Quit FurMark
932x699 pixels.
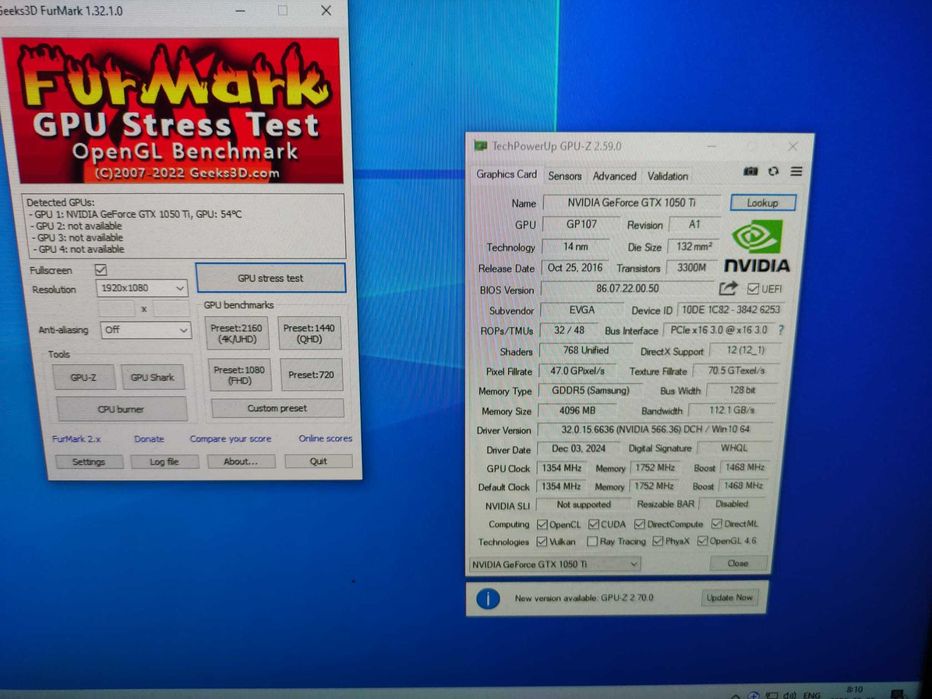[319, 461]
